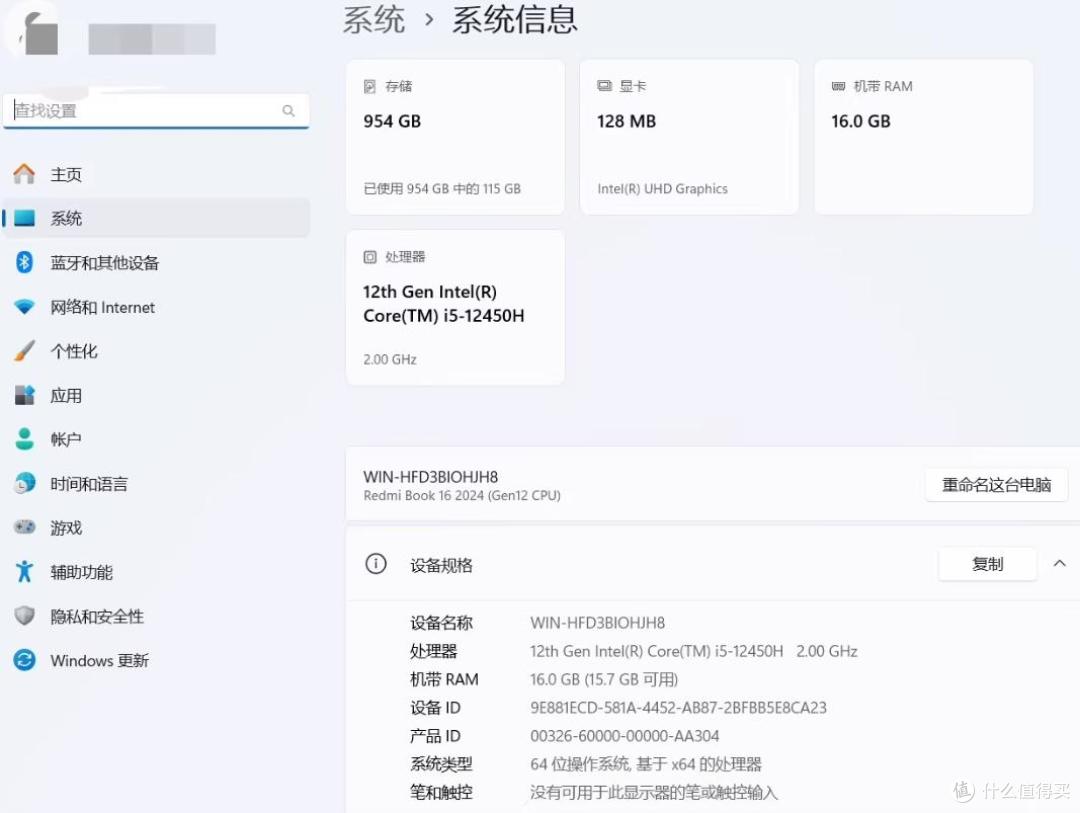Click the Accounts person icon
Viewport: 1080px width, 813px height.
(24, 439)
